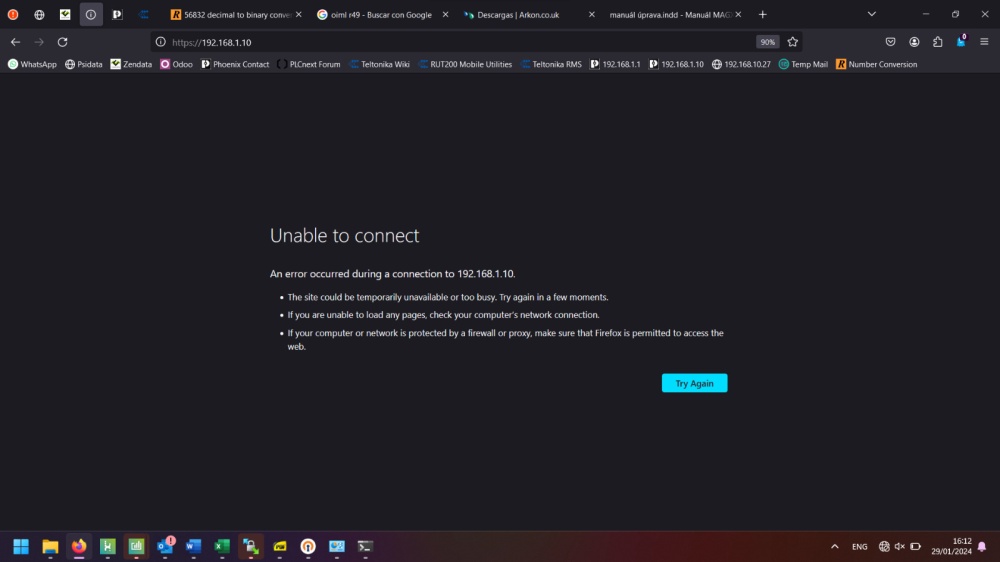Bookmark this page with the star icon
Viewport: 1000px width, 562px height.
point(793,42)
